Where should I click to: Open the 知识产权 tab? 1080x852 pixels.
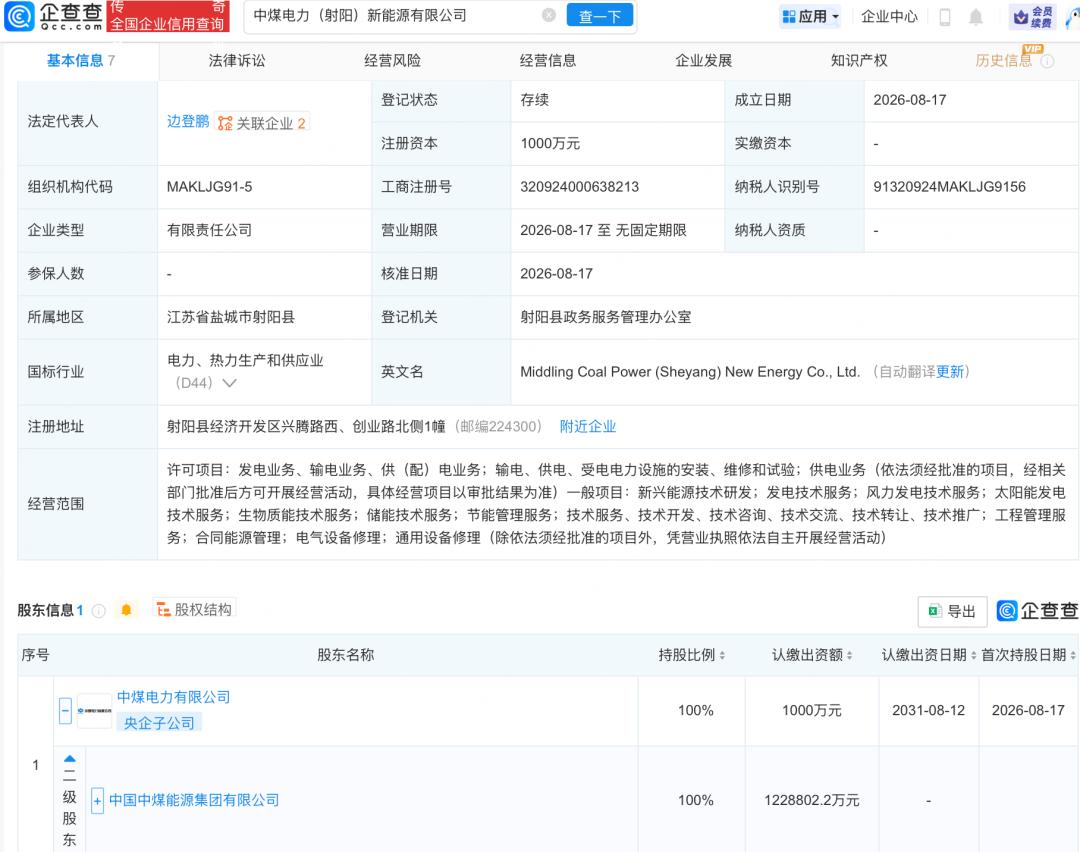(859, 61)
